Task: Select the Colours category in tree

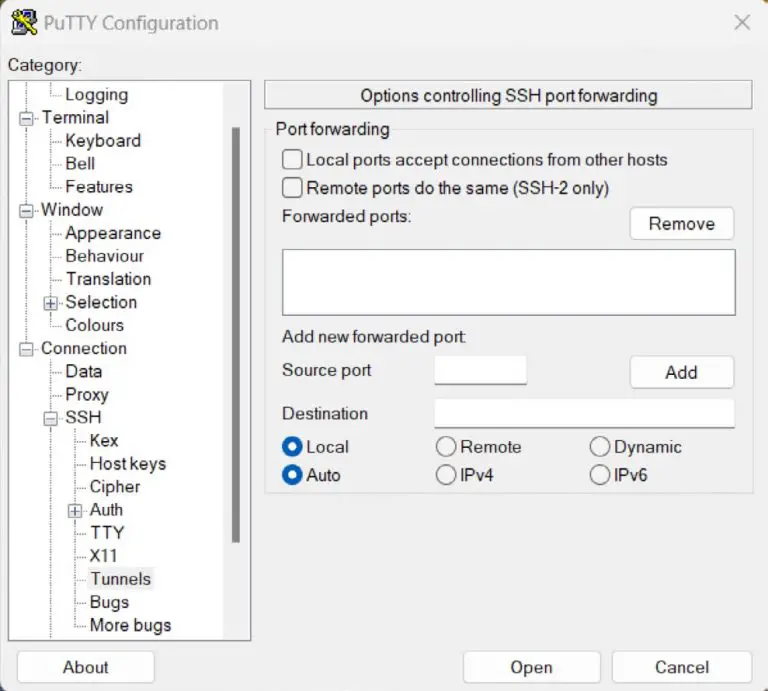Action: (94, 325)
